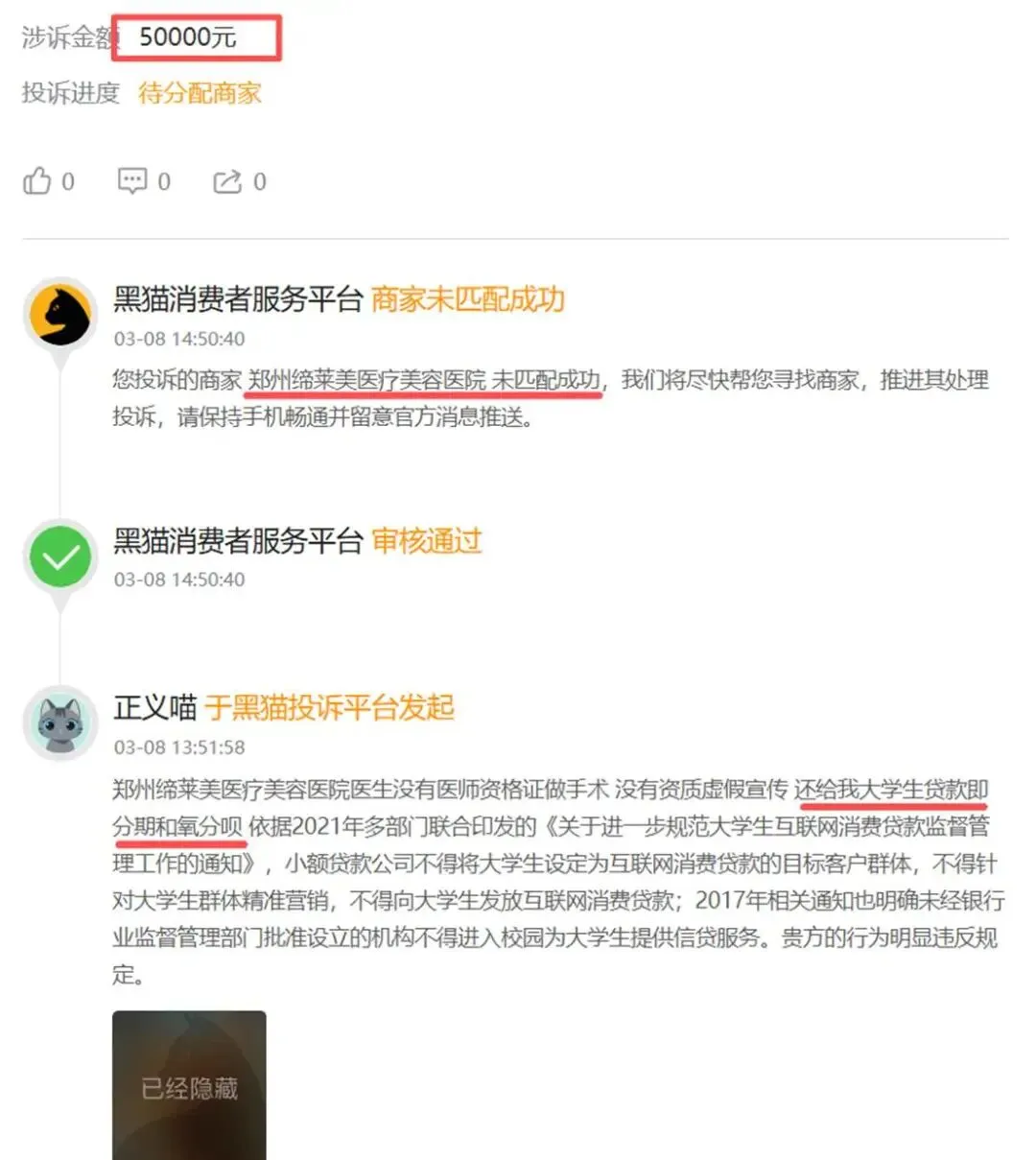The height and width of the screenshot is (1160, 1036).
Task: Click the 审核通过 status label
Action: pos(427,541)
